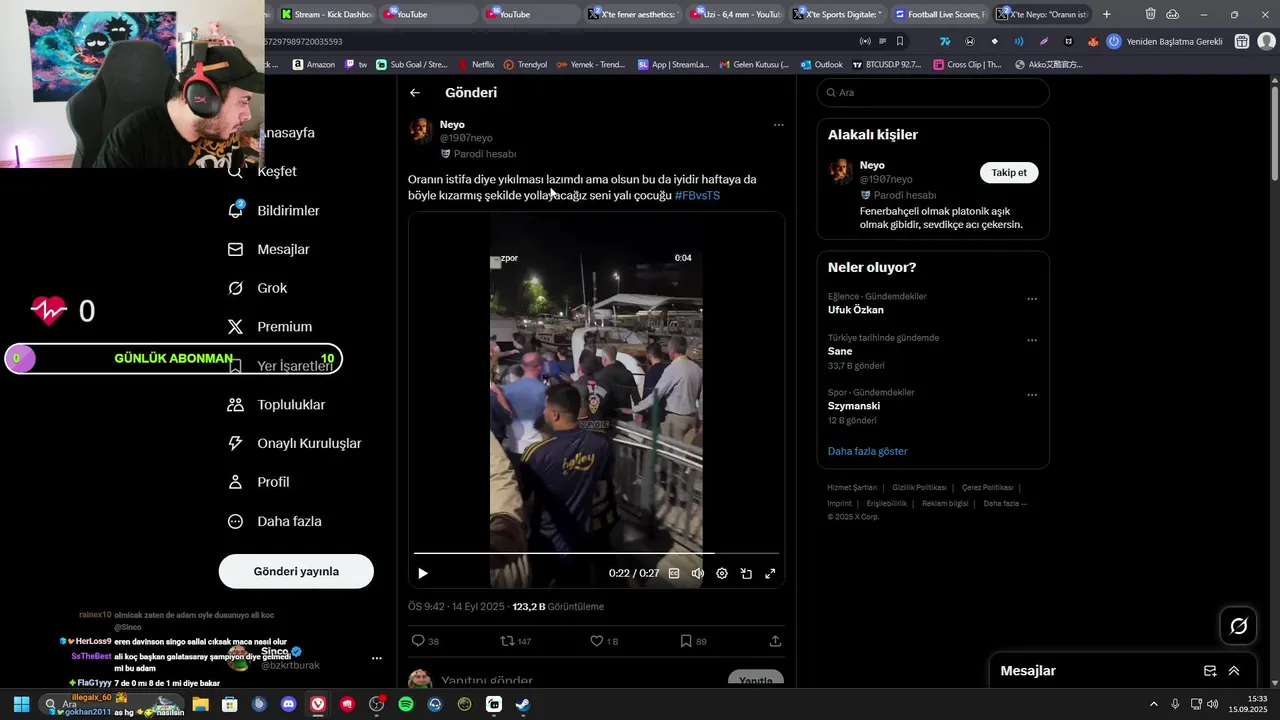Open the Ufuk Özkan trending topic
The height and width of the screenshot is (720, 1280).
pos(855,310)
